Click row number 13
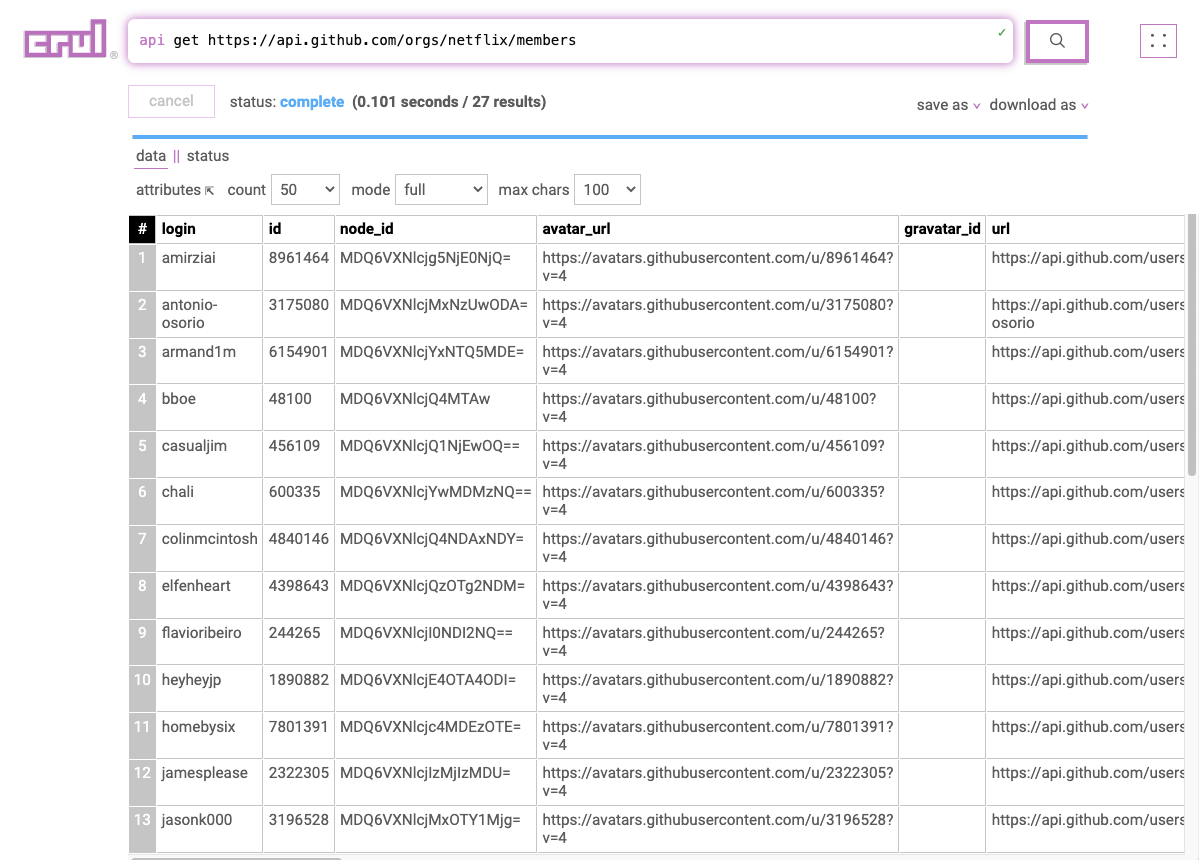 [x=142, y=829]
